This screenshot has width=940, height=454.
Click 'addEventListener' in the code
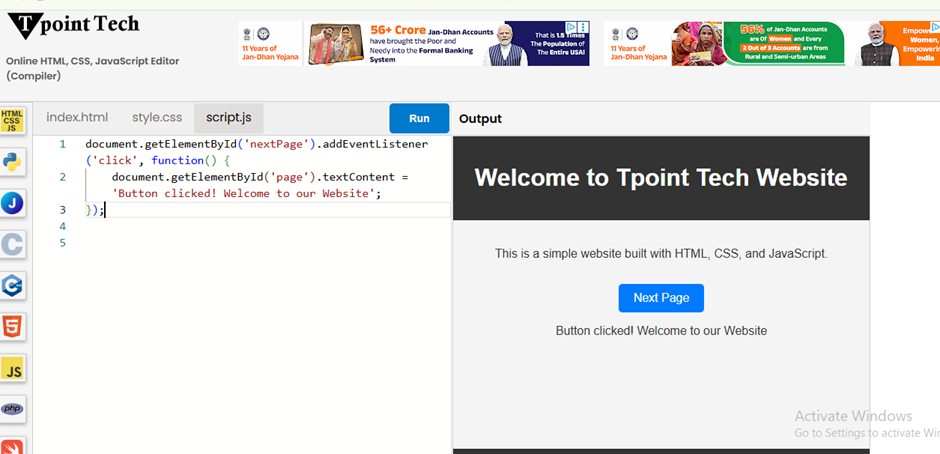(375, 145)
